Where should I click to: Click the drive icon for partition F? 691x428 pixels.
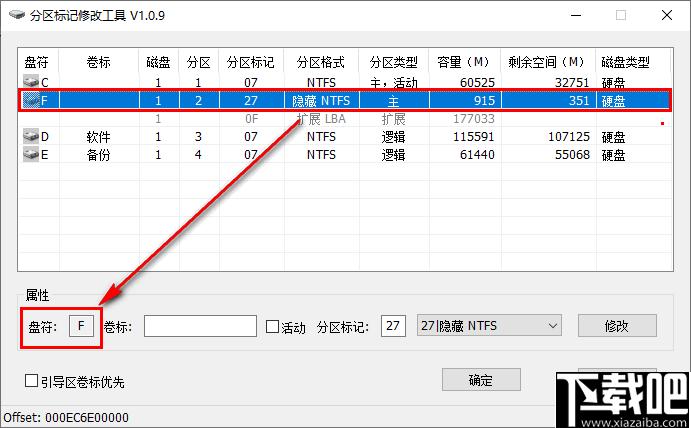(x=31, y=100)
